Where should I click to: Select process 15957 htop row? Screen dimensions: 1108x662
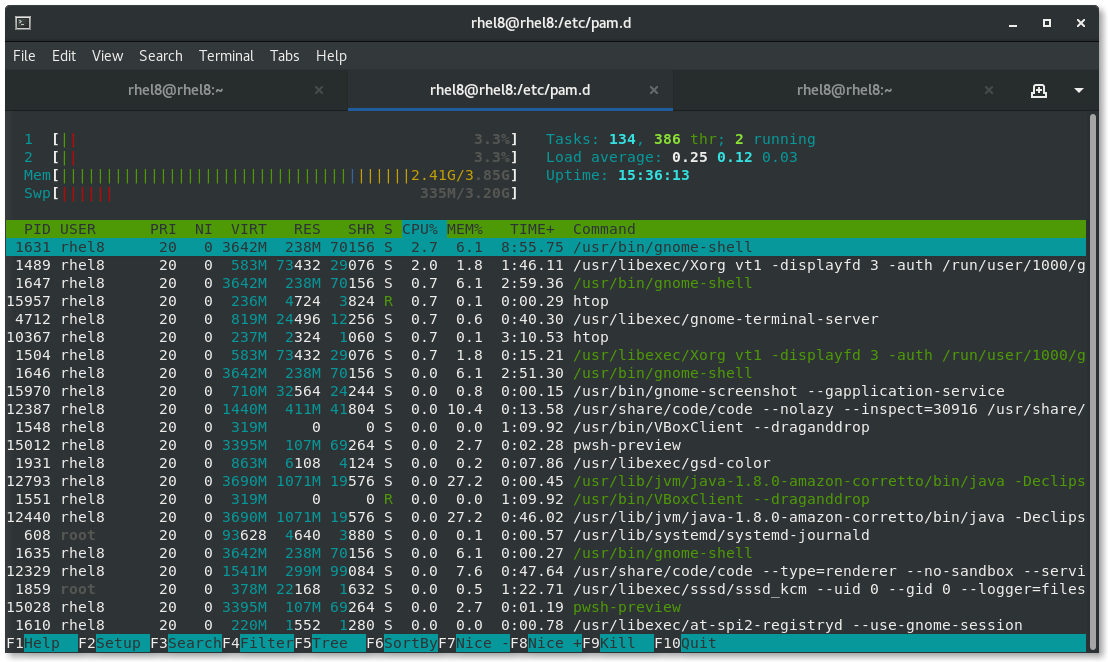click(x=546, y=301)
